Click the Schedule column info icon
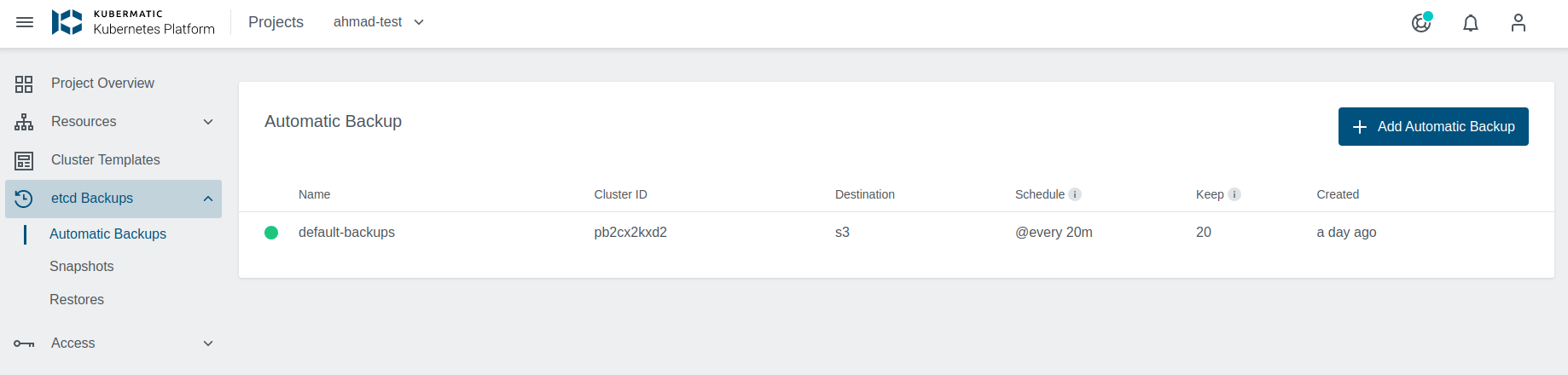The width and height of the screenshot is (1568, 375). [1075, 194]
